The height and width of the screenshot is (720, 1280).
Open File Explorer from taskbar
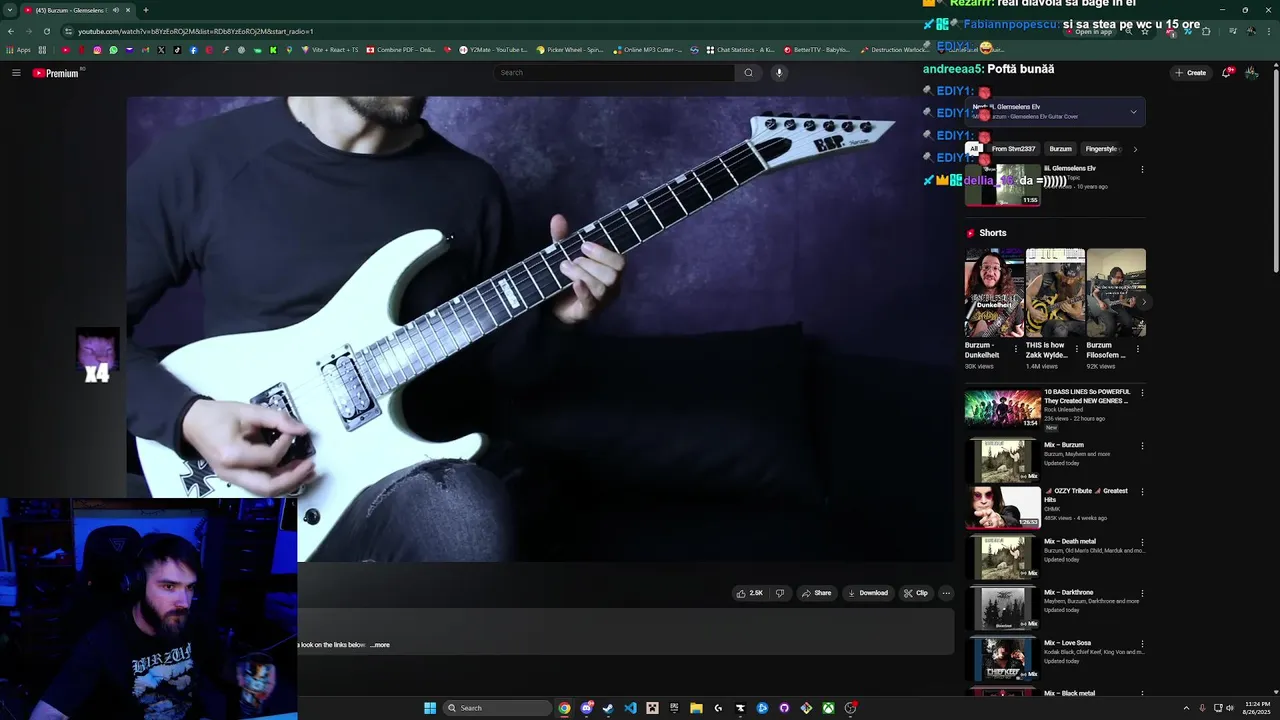(696, 708)
